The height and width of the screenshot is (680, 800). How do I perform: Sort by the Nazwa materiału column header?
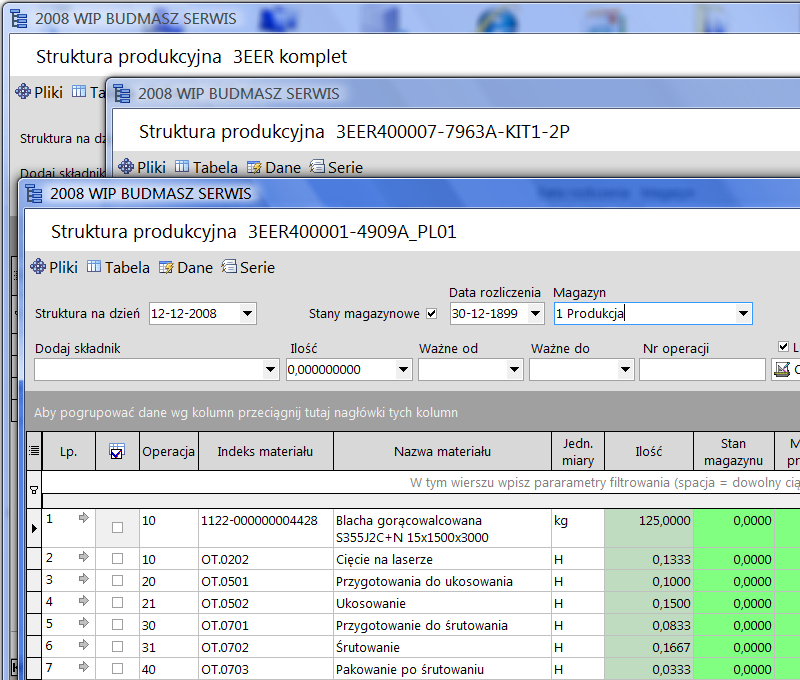click(442, 451)
